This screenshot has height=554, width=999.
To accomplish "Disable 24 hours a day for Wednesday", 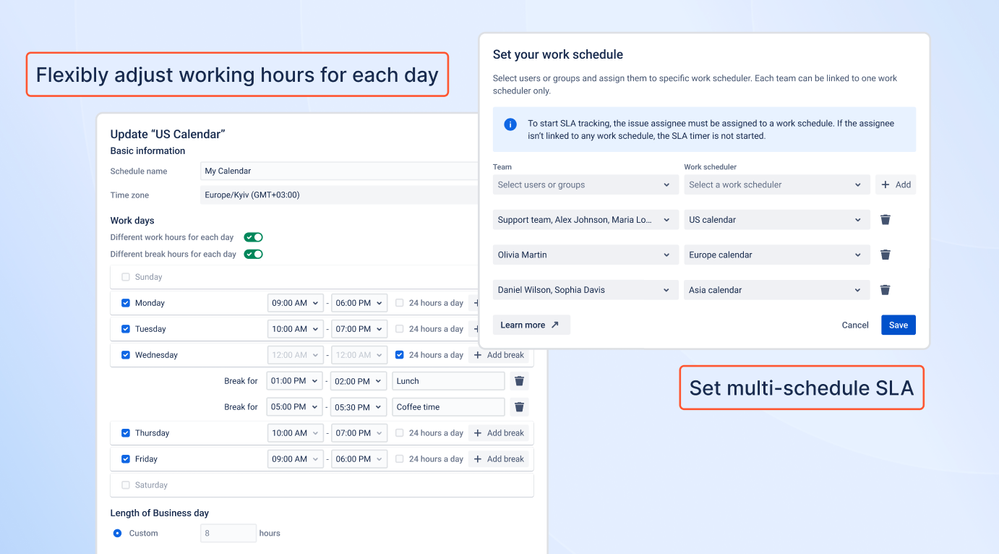I will 399,355.
